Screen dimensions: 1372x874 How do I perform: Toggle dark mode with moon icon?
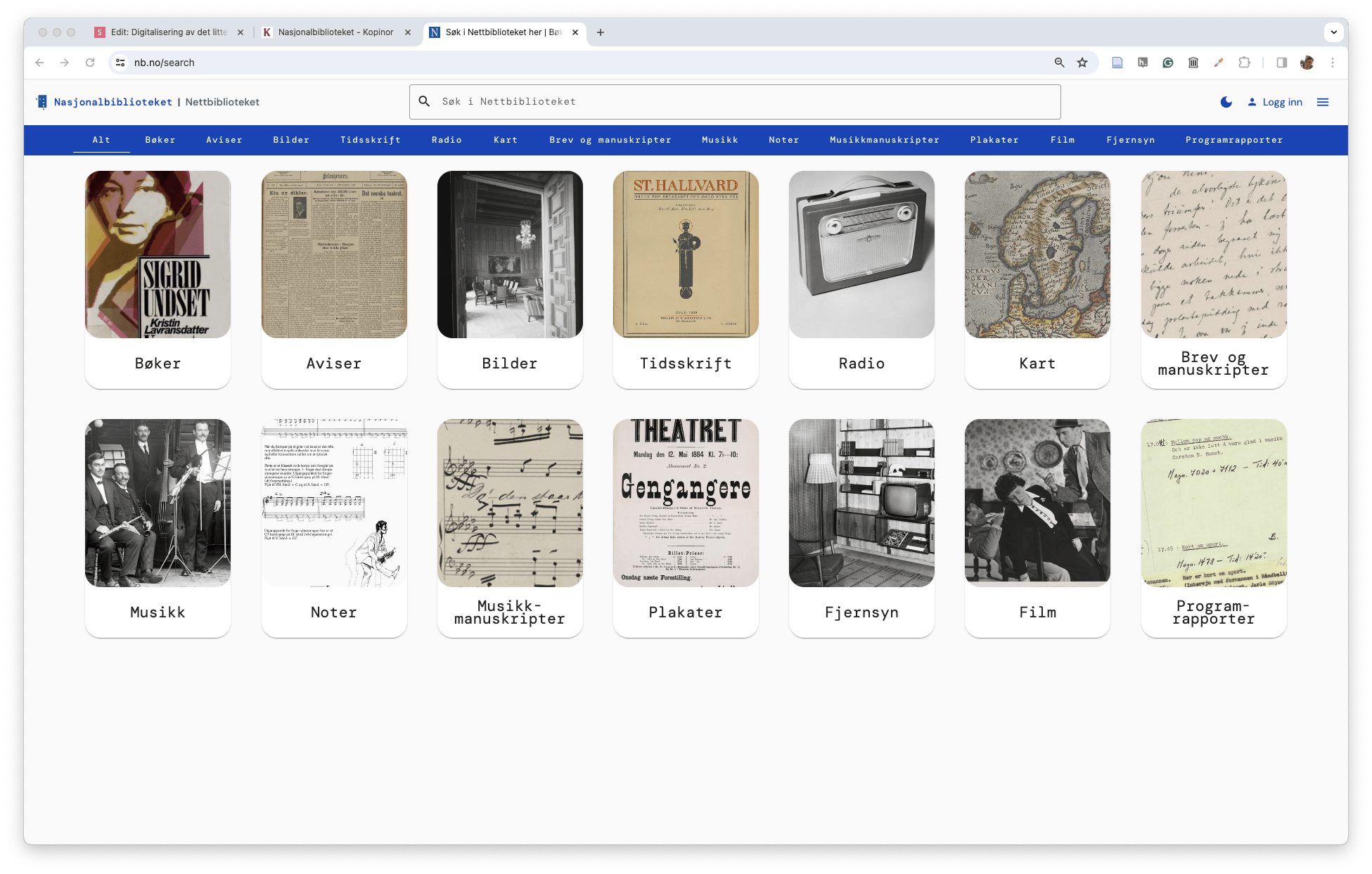(x=1226, y=102)
